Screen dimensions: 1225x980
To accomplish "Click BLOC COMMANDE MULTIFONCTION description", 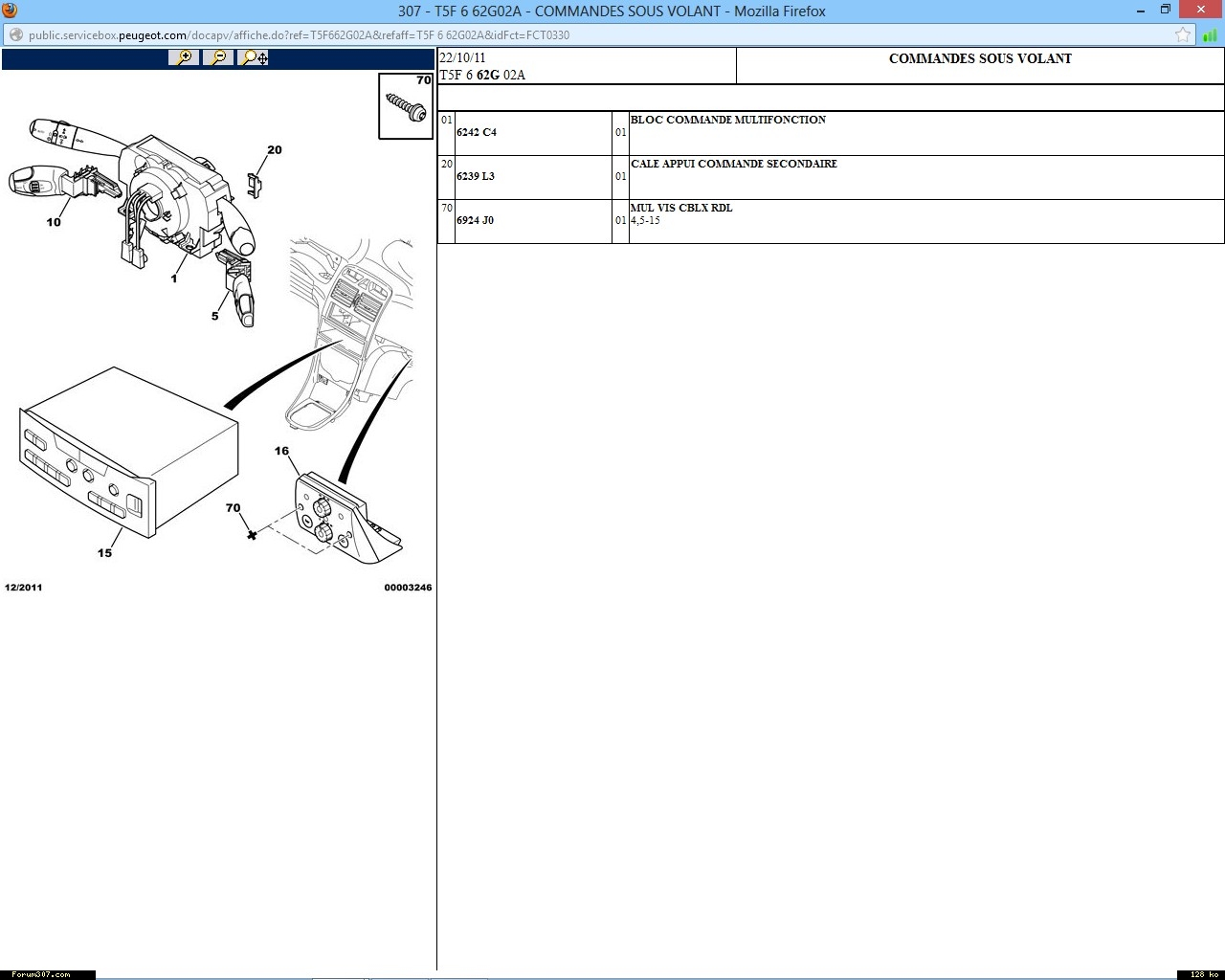I will [727, 120].
